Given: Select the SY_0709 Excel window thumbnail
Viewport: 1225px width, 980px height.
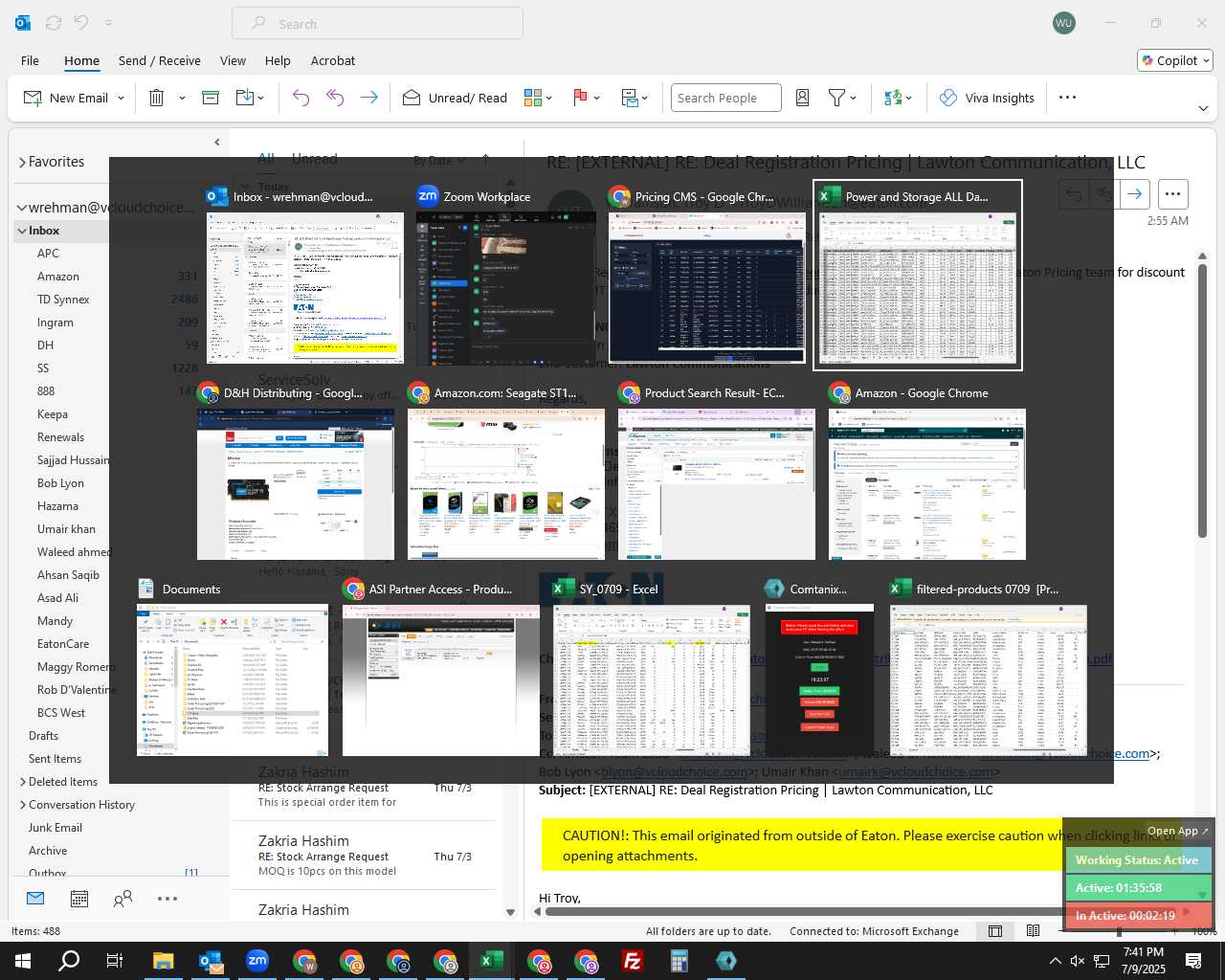Looking at the screenshot, I should 651,668.
